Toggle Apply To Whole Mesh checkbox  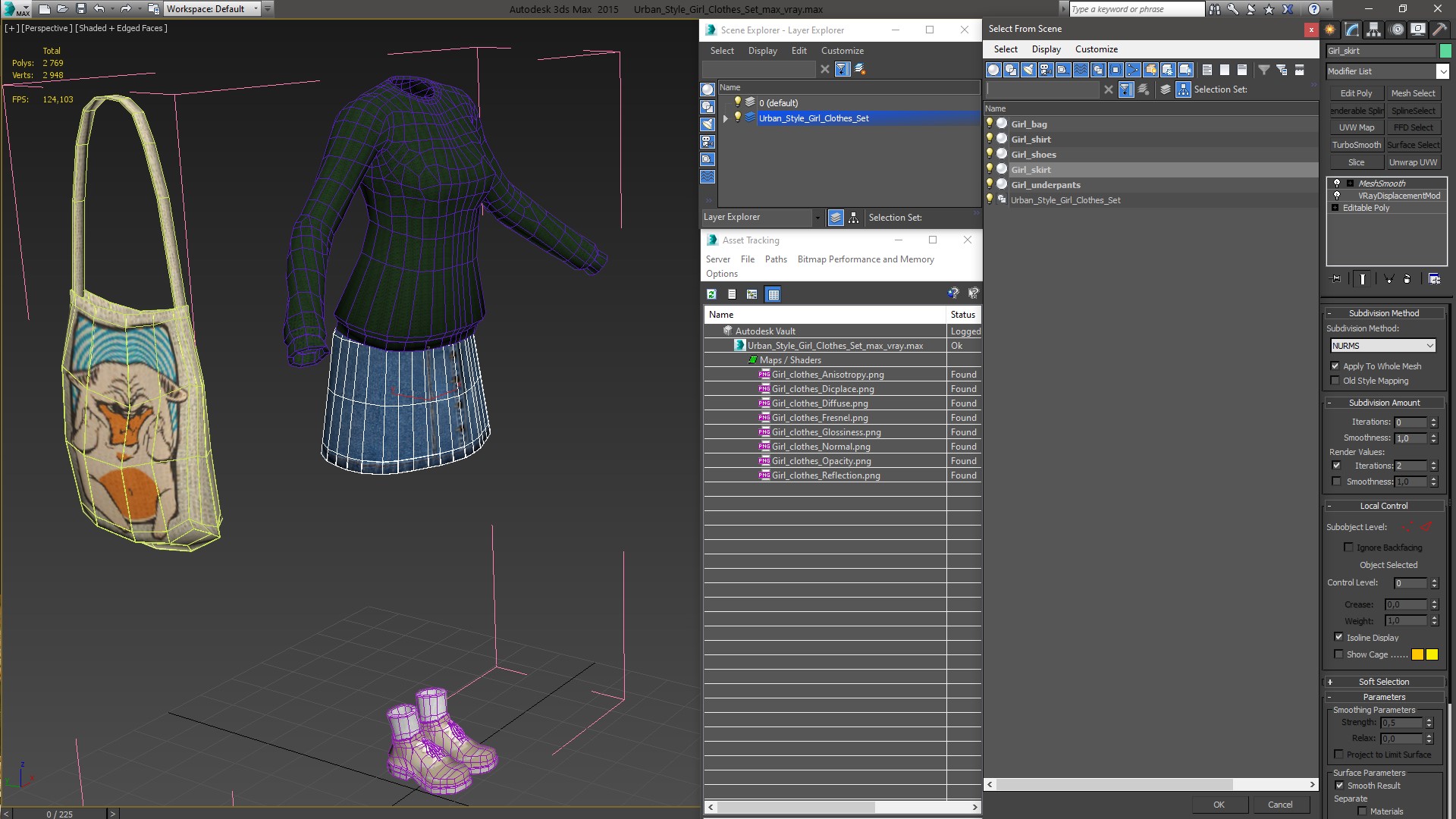(x=1336, y=365)
